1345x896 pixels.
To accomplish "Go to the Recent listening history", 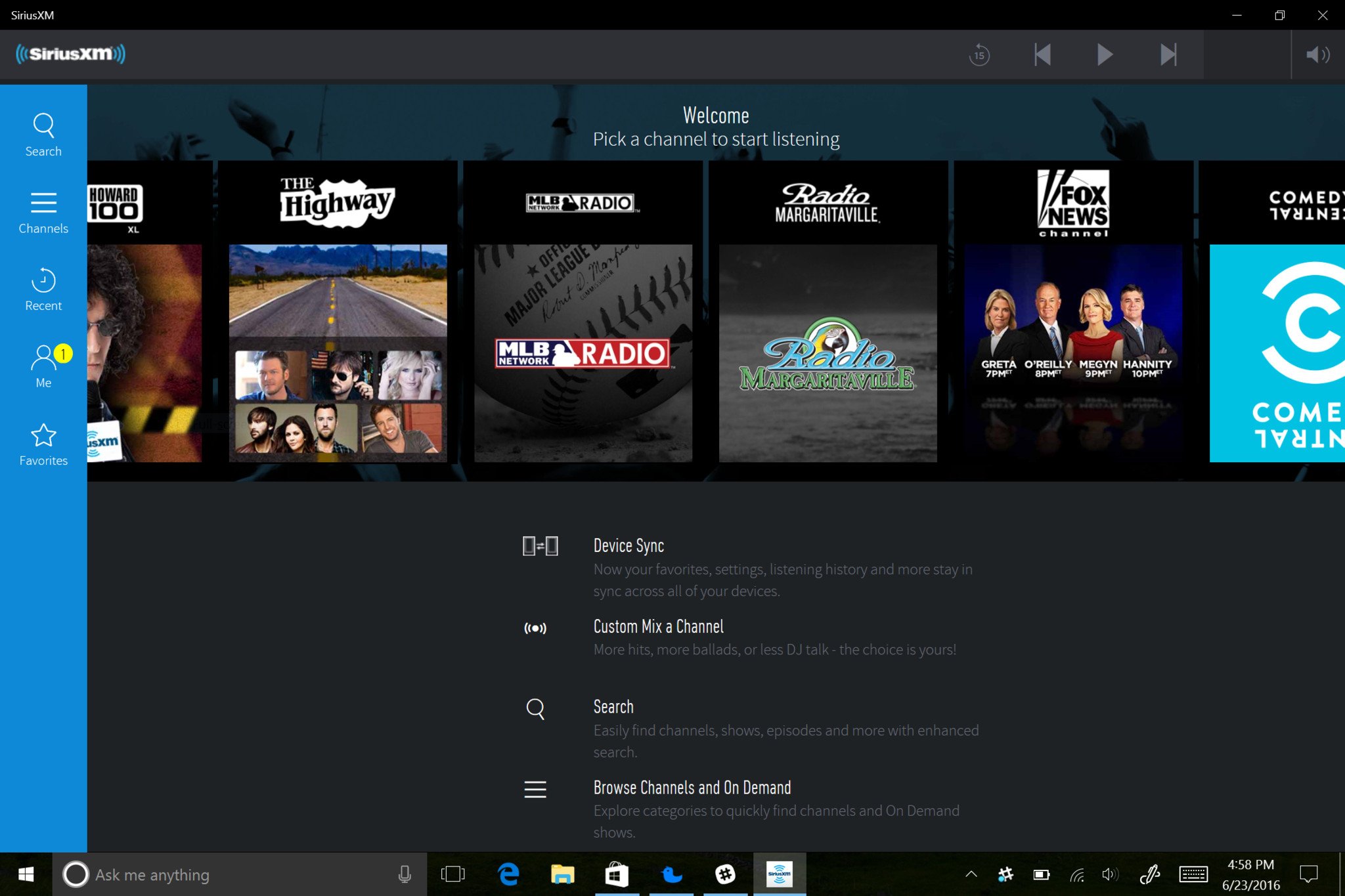I will [43, 289].
